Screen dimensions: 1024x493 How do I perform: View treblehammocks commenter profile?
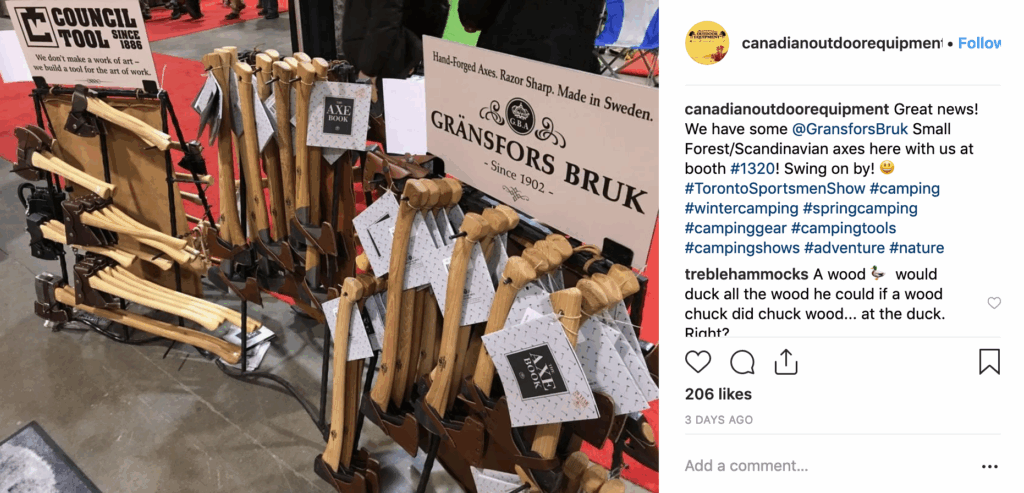click(746, 274)
